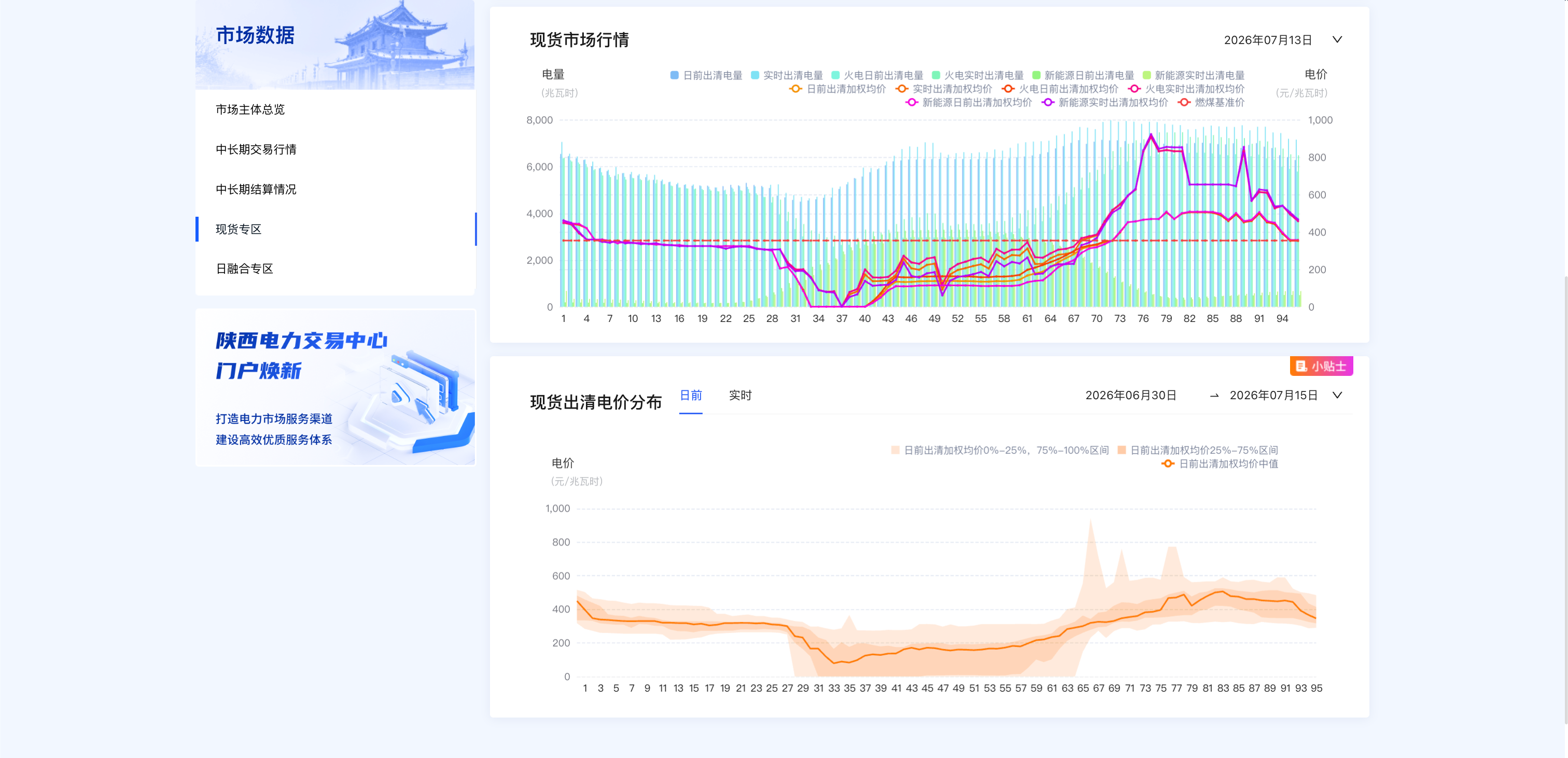1568x758 pixels.
Task: Edit end date 2026年07月15日
Action: 1273,396
